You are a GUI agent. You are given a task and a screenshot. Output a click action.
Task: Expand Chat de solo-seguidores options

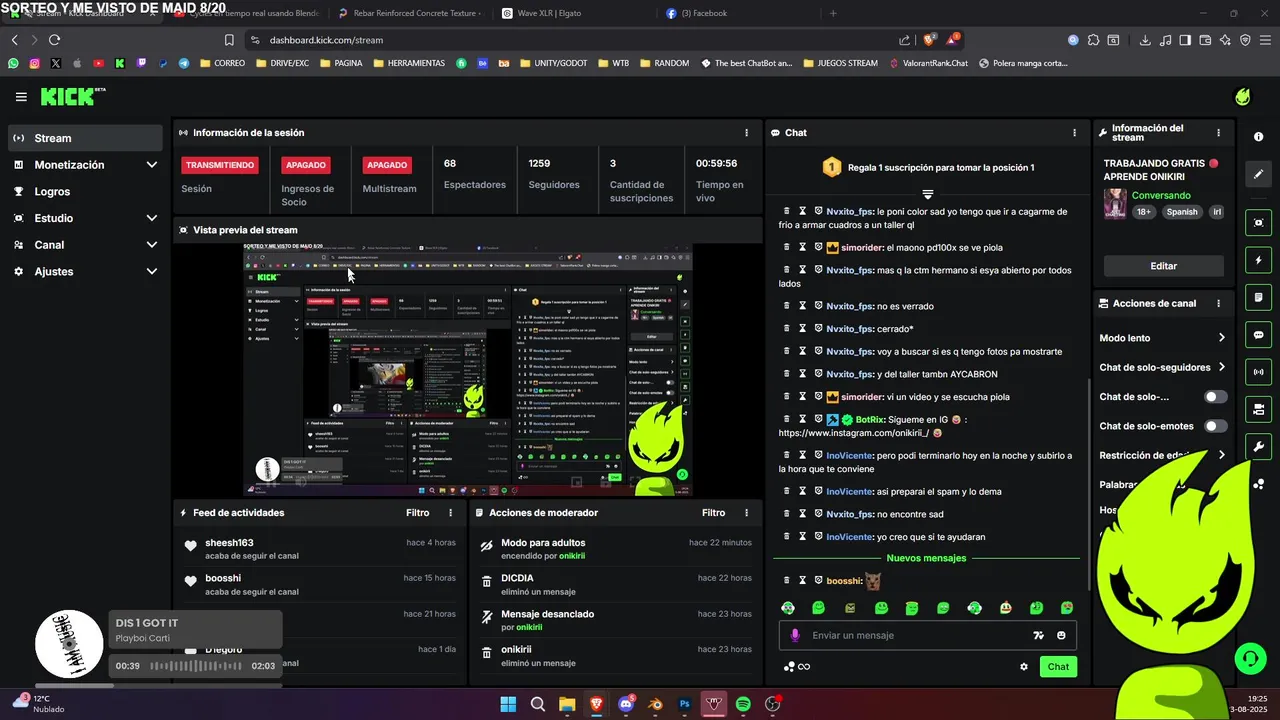pos(1221,367)
